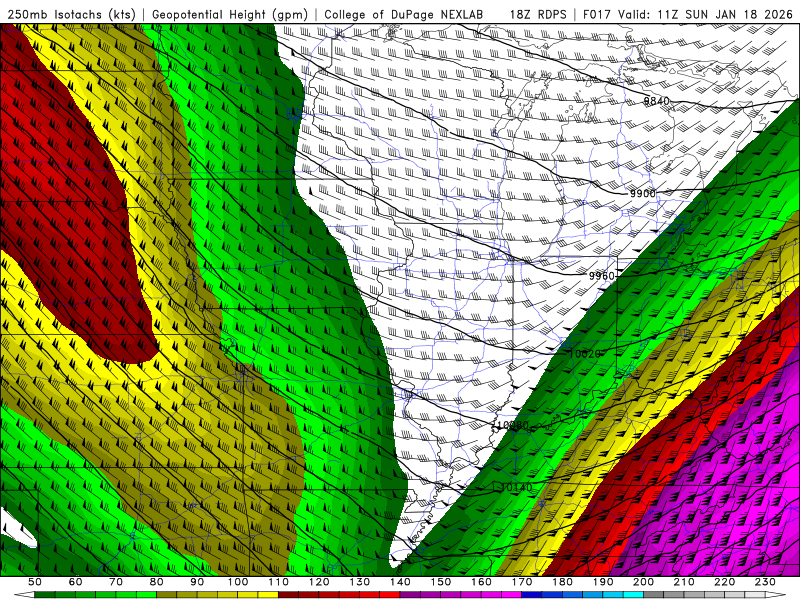Image resolution: width=800 pixels, height=600 pixels.
Task: Click the 220 value on the color scale
Action: pos(725,582)
